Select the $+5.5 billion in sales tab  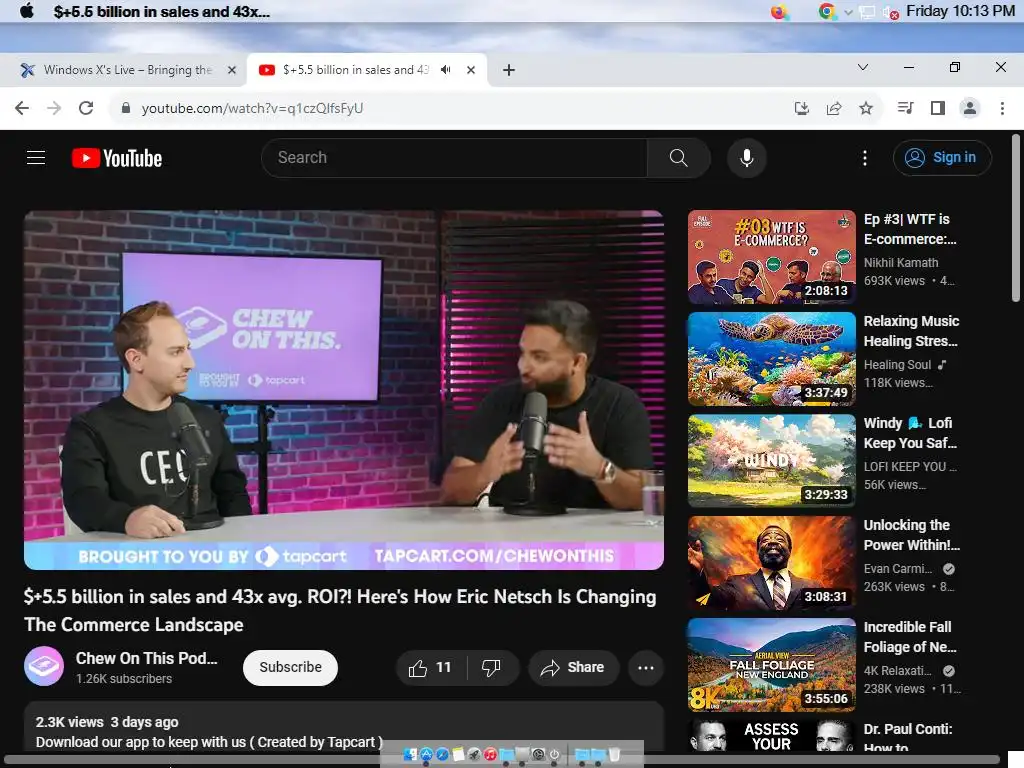(356, 70)
